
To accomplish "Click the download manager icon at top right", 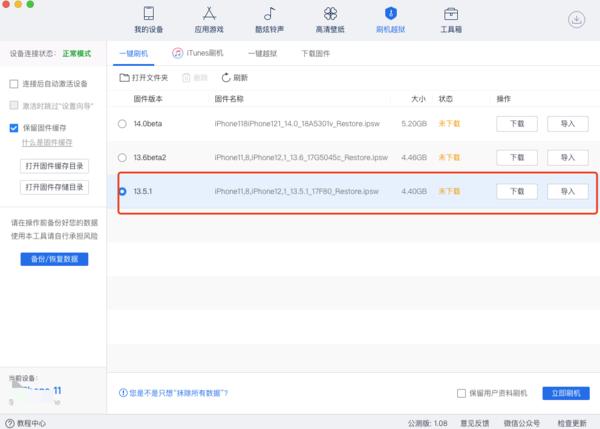I will click(x=576, y=19).
